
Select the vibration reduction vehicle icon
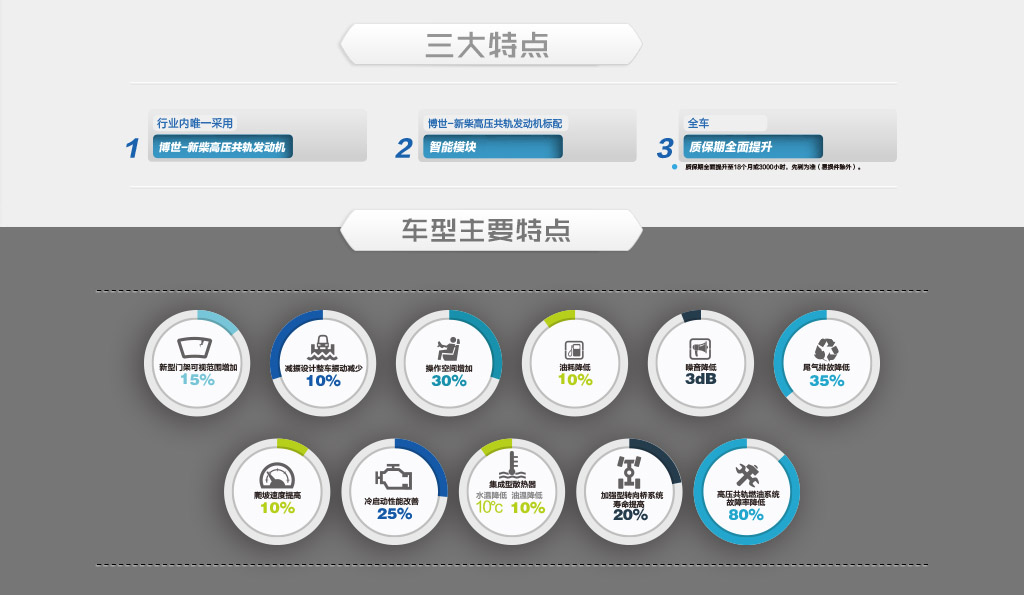[322, 348]
